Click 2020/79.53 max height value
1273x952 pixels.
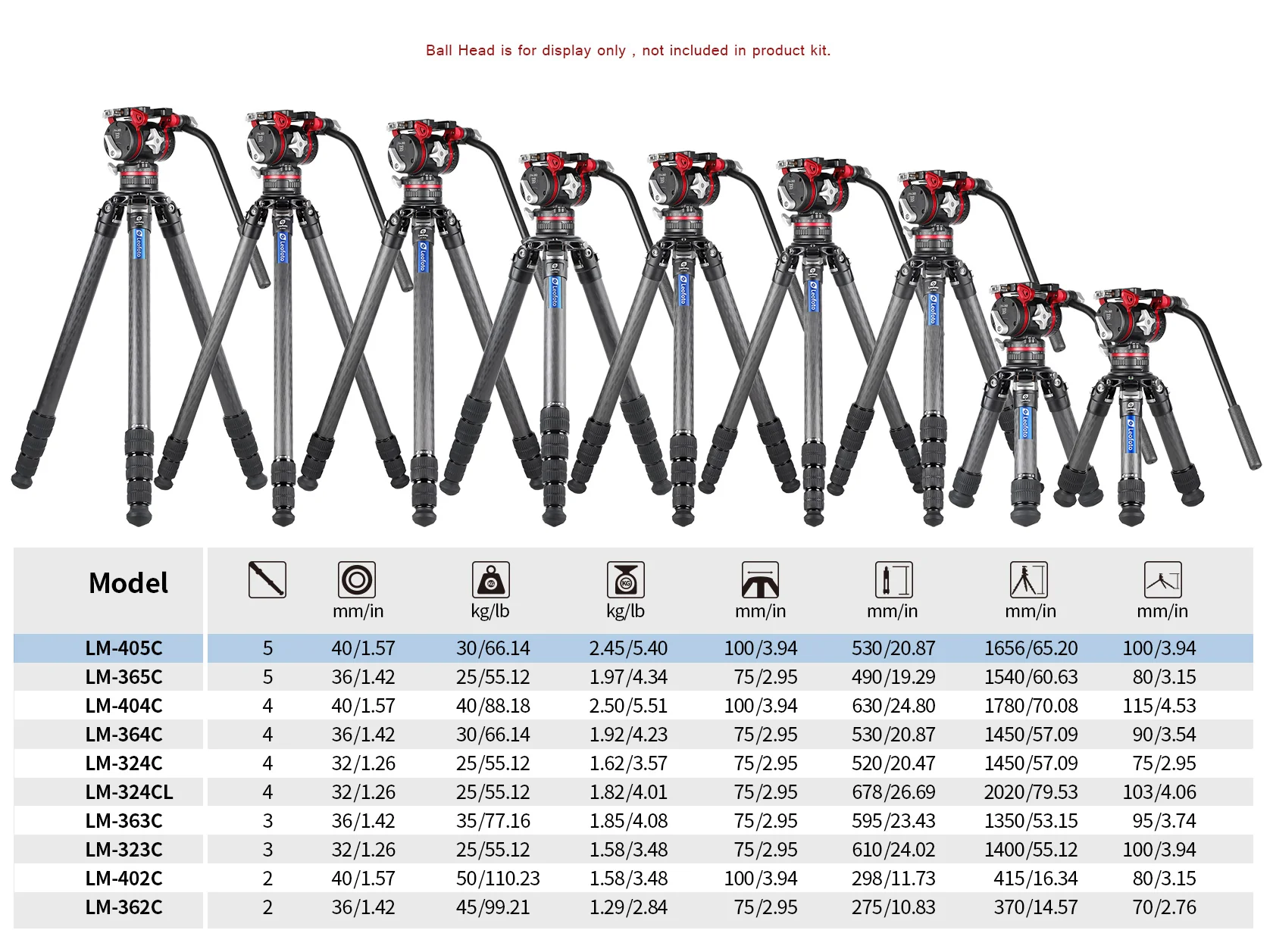coord(1031,792)
